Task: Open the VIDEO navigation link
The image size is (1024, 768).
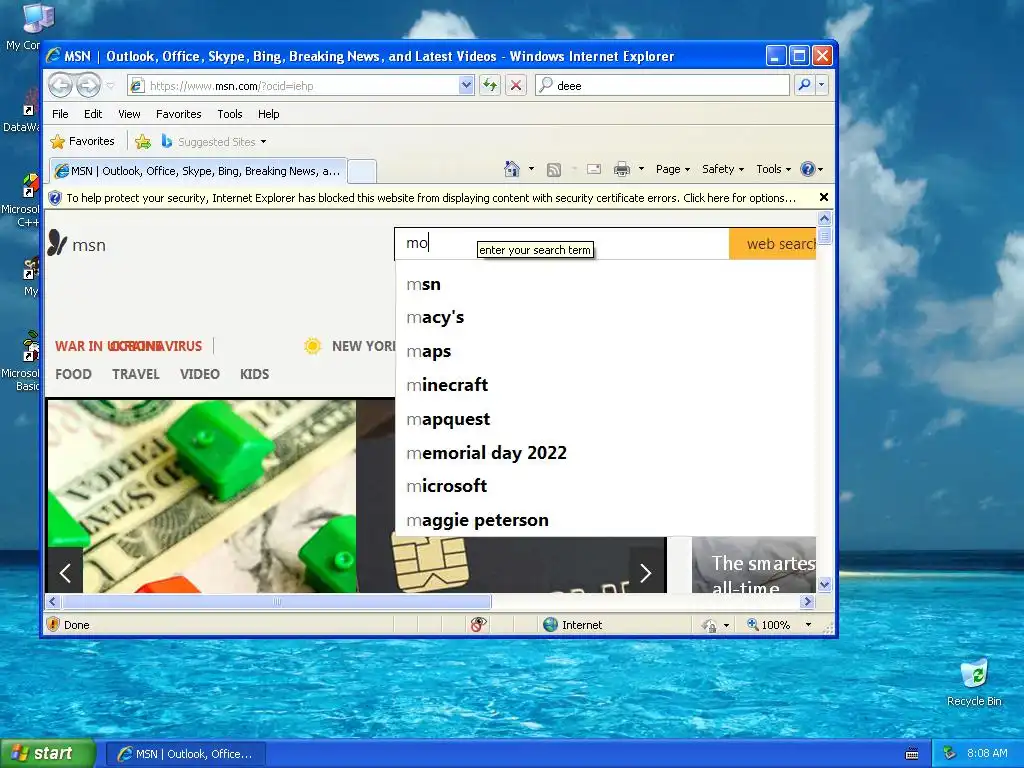Action: point(200,374)
